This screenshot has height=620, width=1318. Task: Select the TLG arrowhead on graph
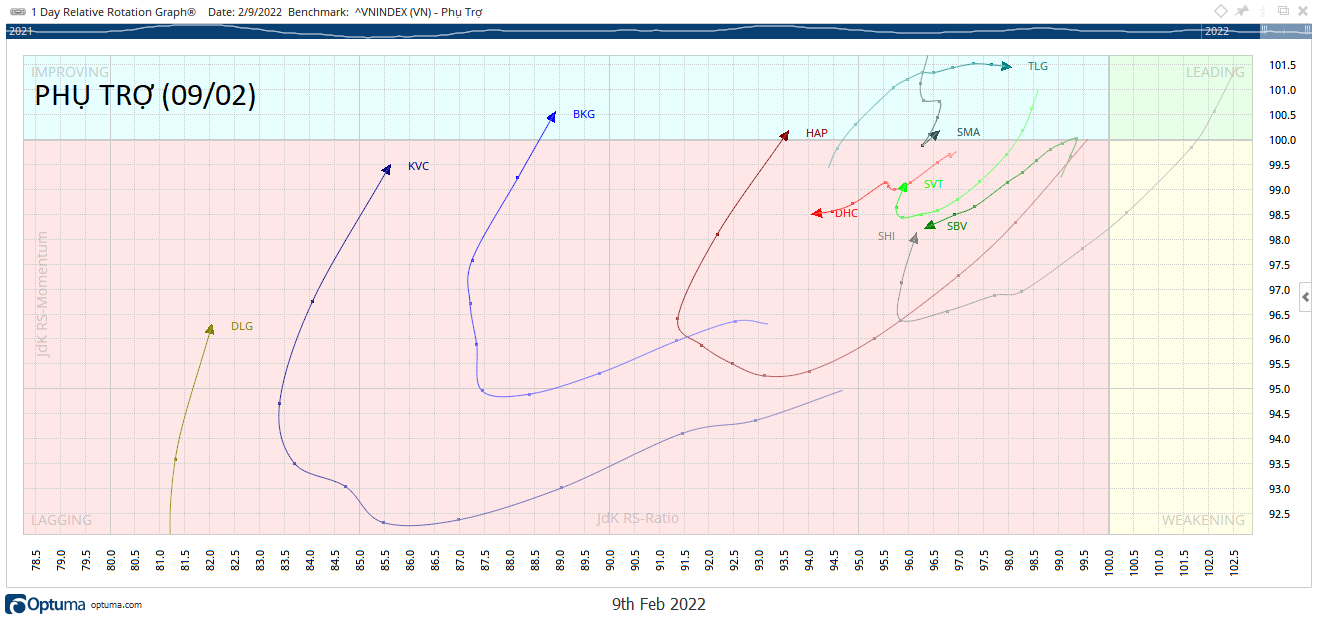(x=1006, y=66)
